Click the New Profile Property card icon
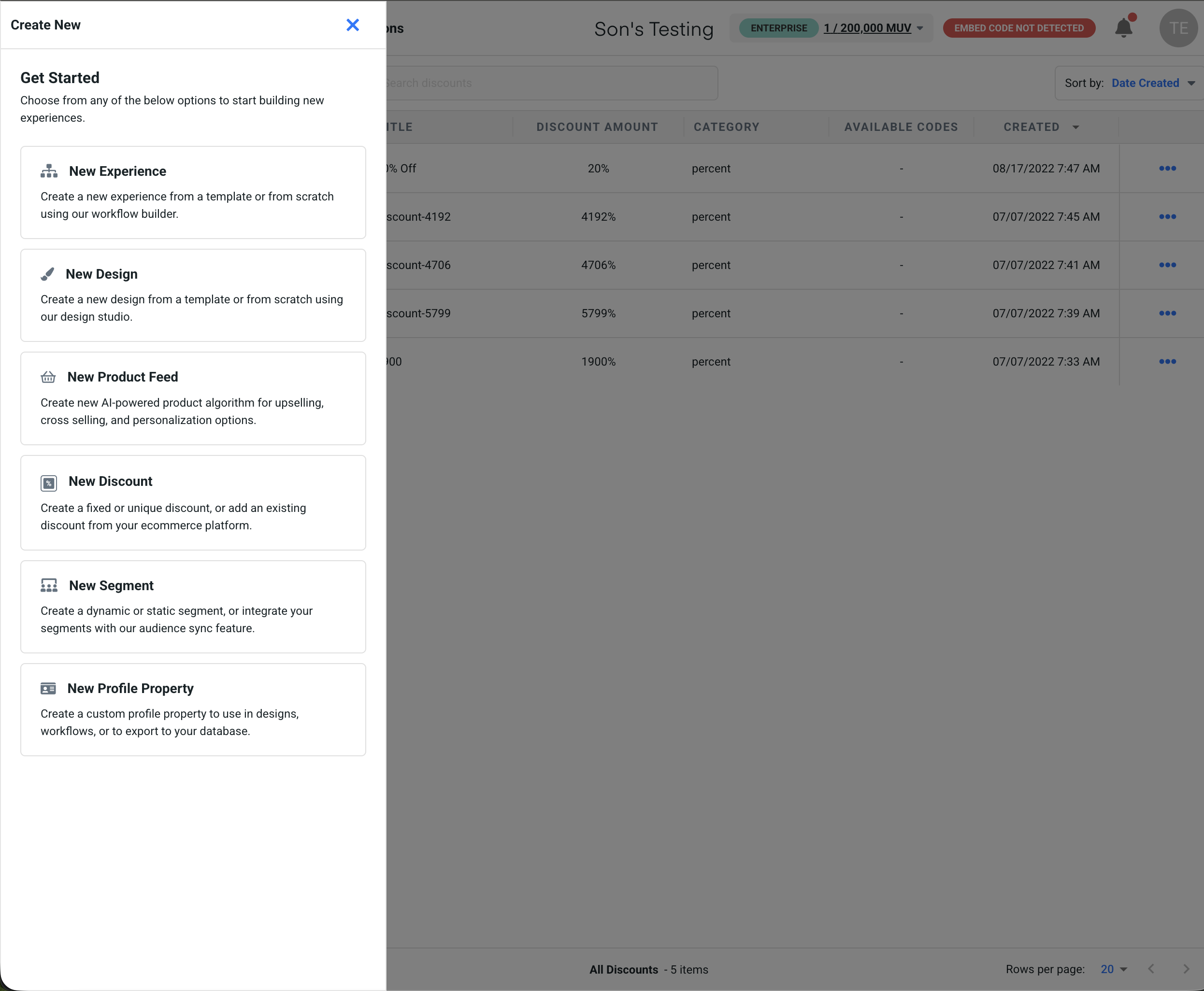This screenshot has height=991, width=1204. pyautogui.click(x=48, y=689)
